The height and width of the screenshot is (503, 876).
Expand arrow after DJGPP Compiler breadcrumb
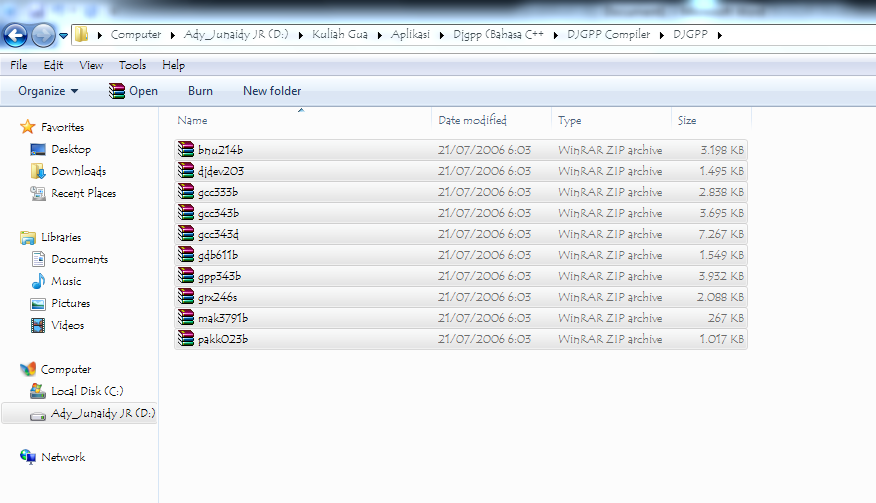(x=661, y=35)
